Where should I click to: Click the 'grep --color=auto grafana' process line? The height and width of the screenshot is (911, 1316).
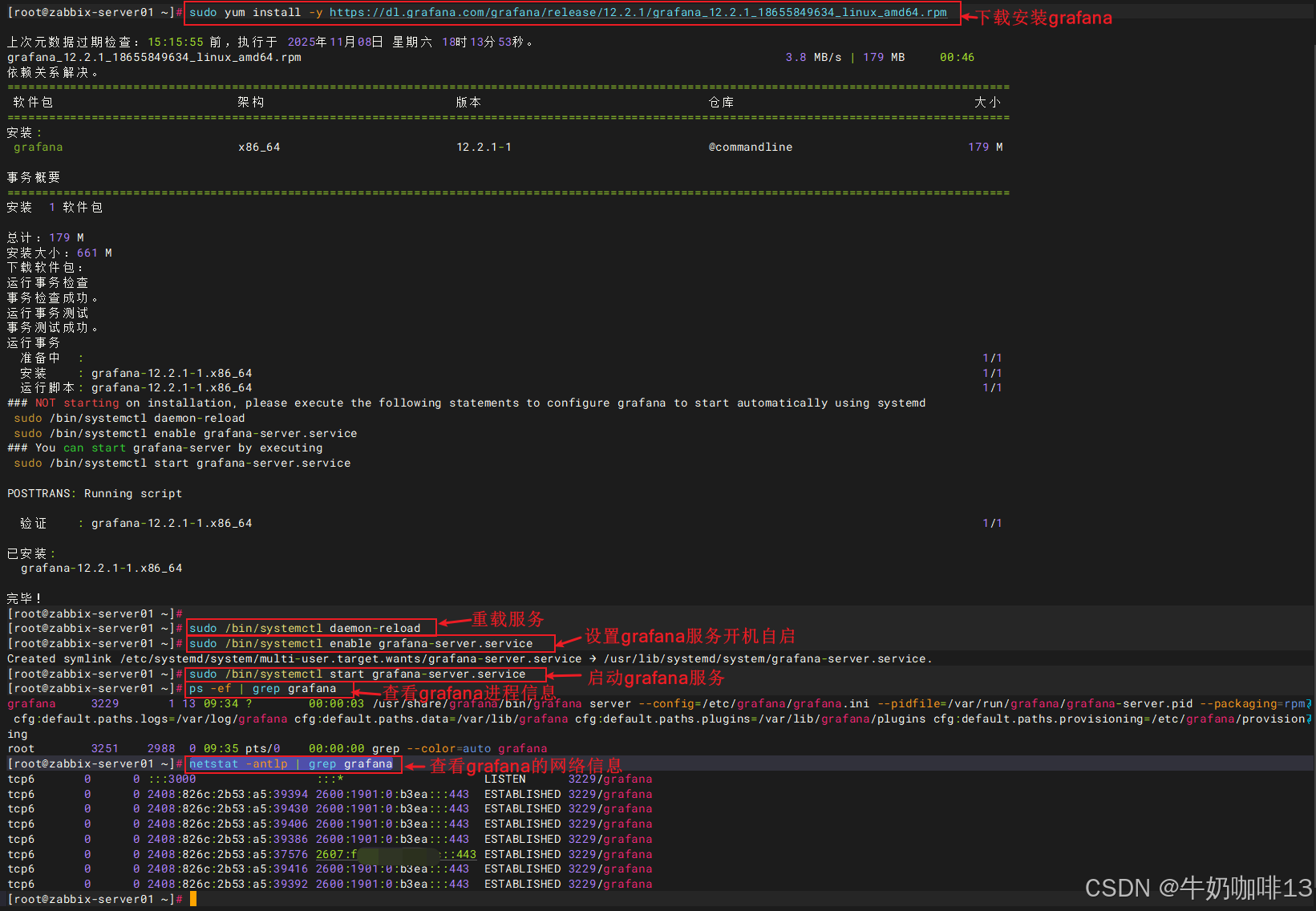(x=277, y=748)
